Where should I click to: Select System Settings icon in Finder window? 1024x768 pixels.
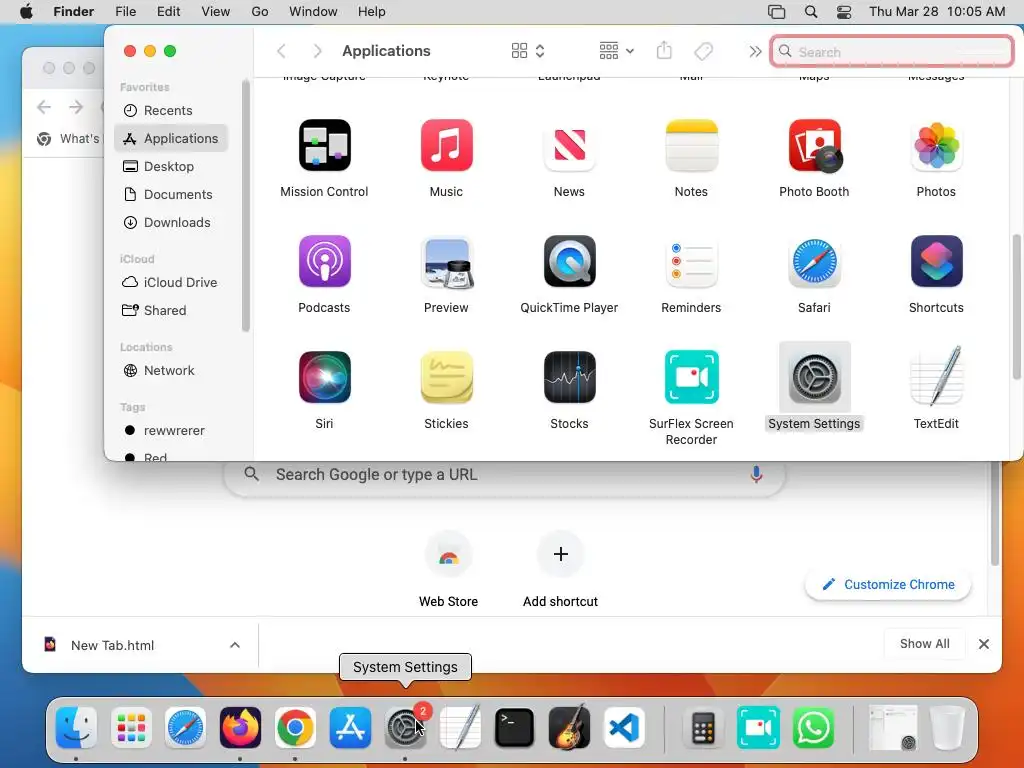click(x=814, y=377)
